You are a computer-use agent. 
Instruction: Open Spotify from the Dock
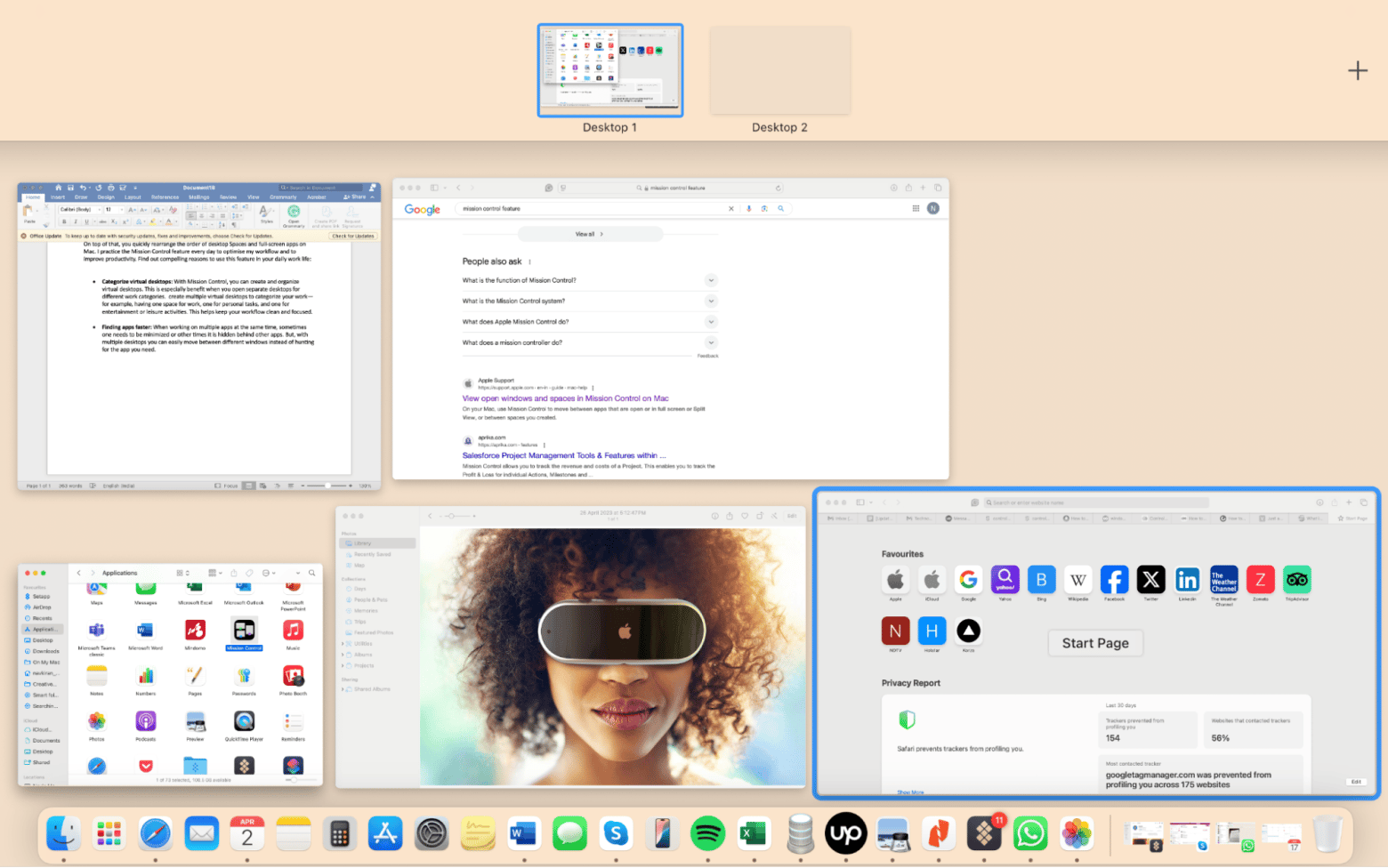coord(707,833)
